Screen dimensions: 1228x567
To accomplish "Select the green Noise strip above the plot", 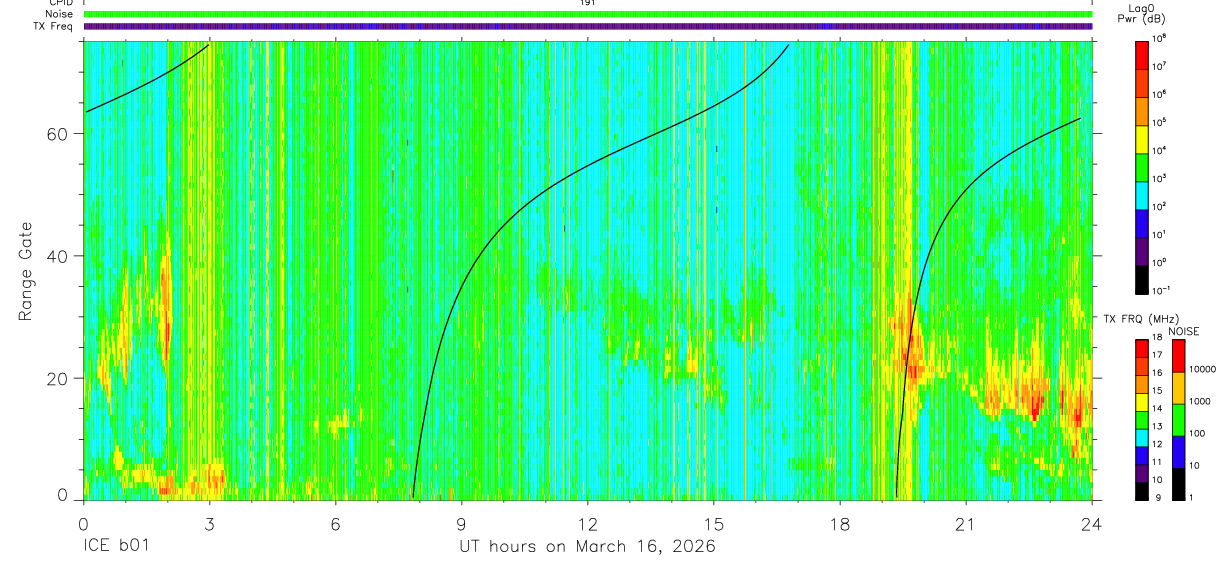I will coord(588,14).
